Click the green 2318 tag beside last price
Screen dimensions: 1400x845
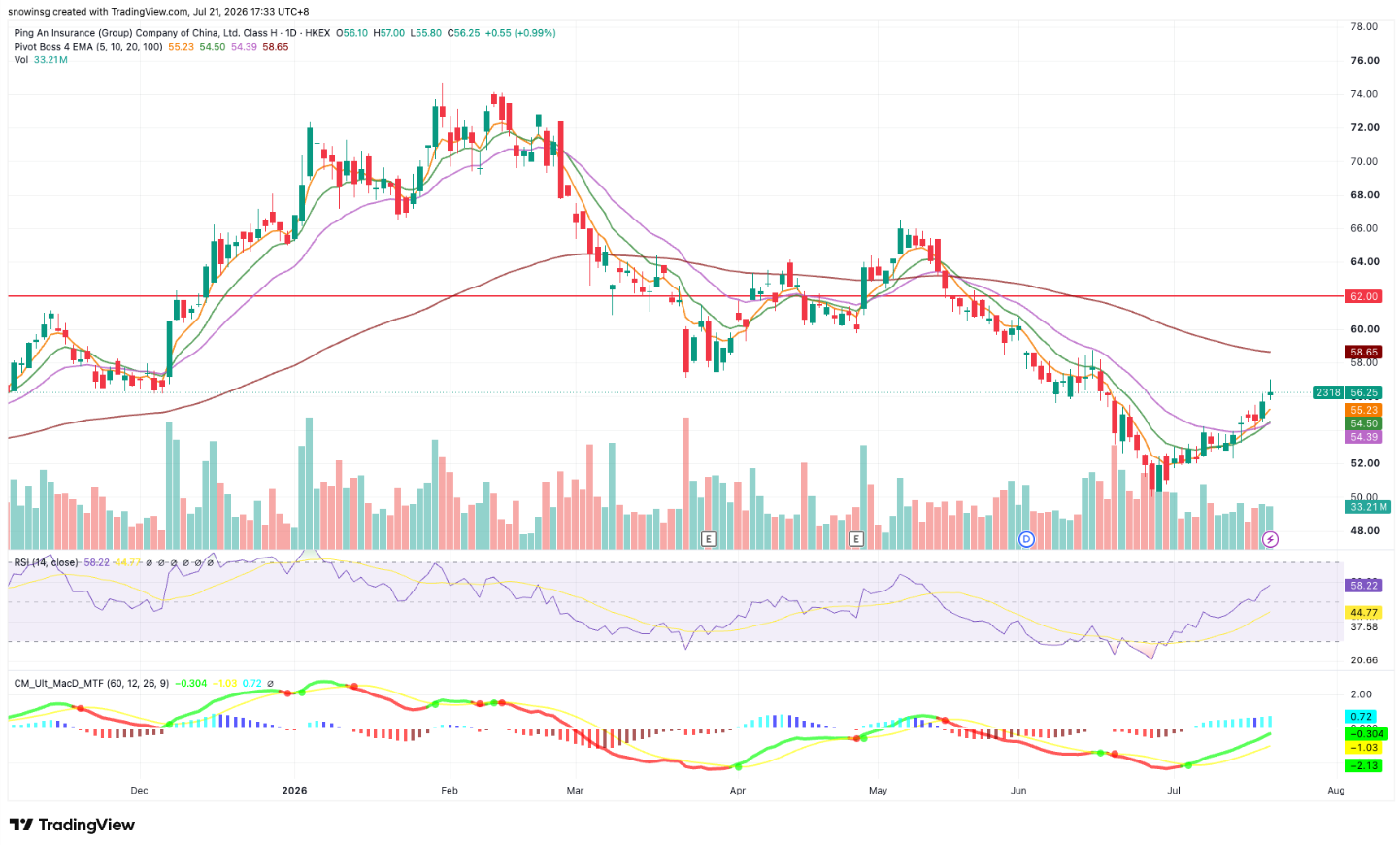(1328, 392)
